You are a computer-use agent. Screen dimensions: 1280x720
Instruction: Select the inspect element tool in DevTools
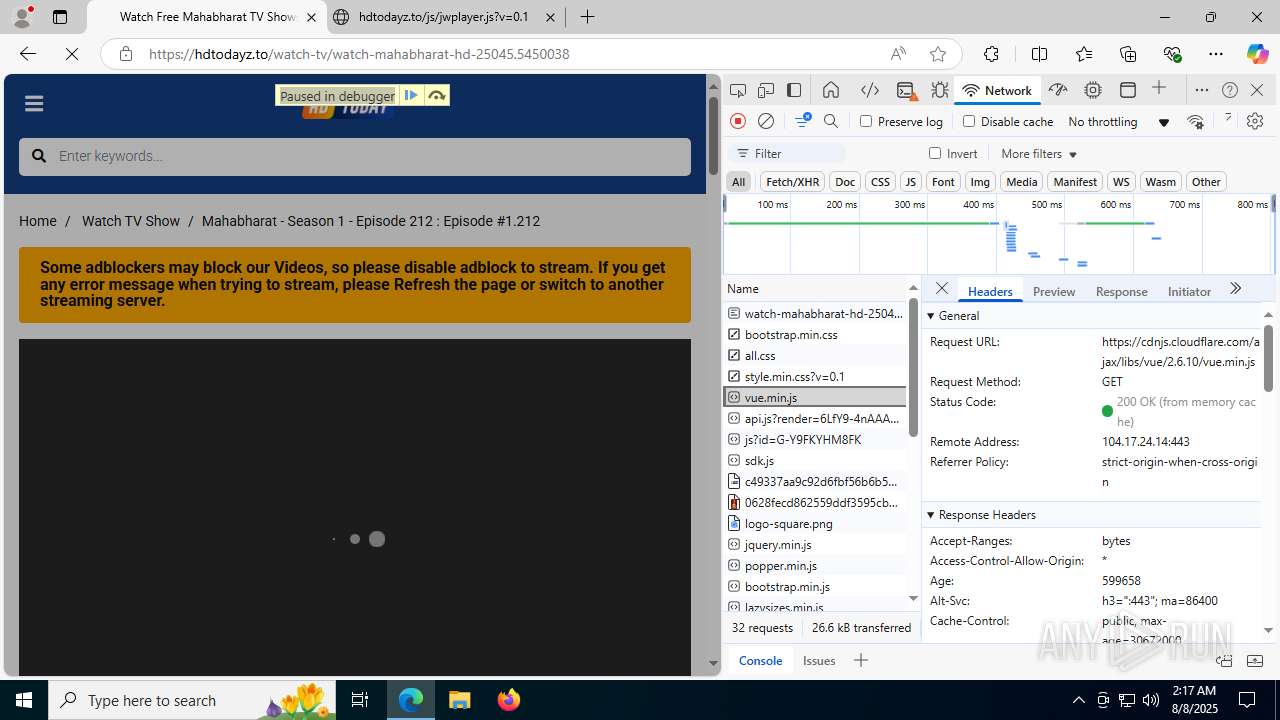tap(738, 90)
